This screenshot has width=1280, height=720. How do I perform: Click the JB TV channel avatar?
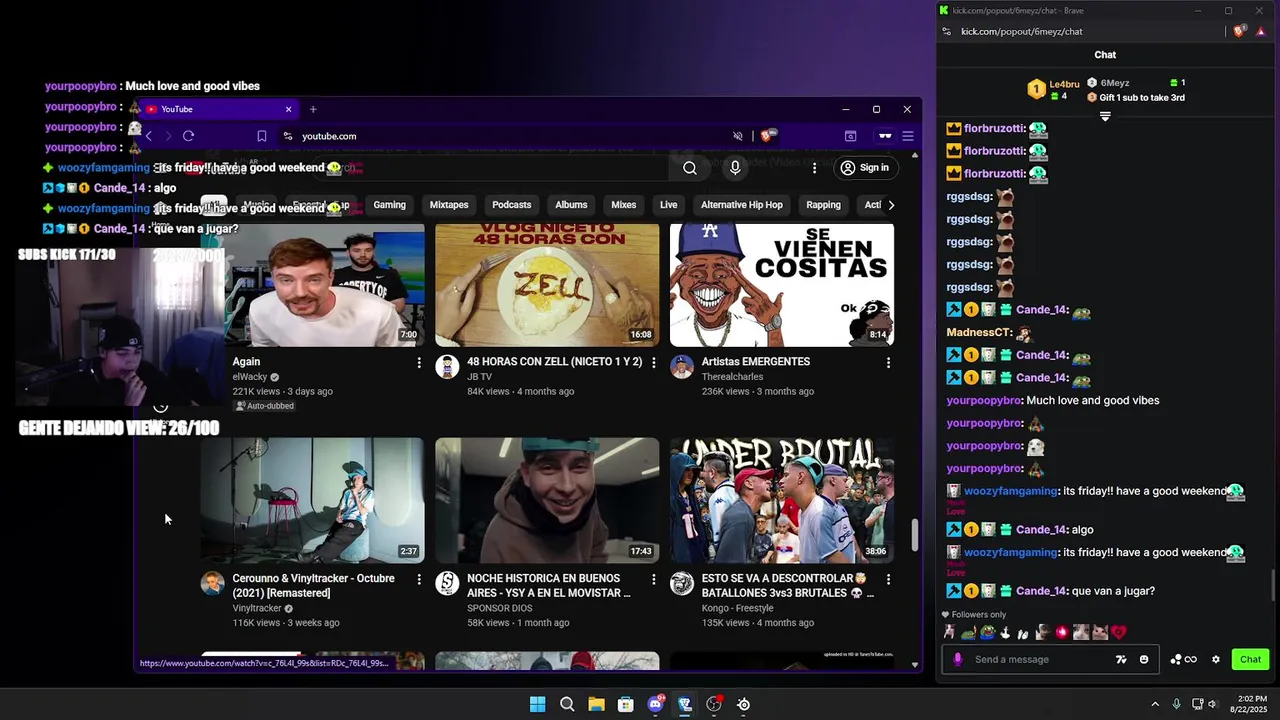point(447,367)
